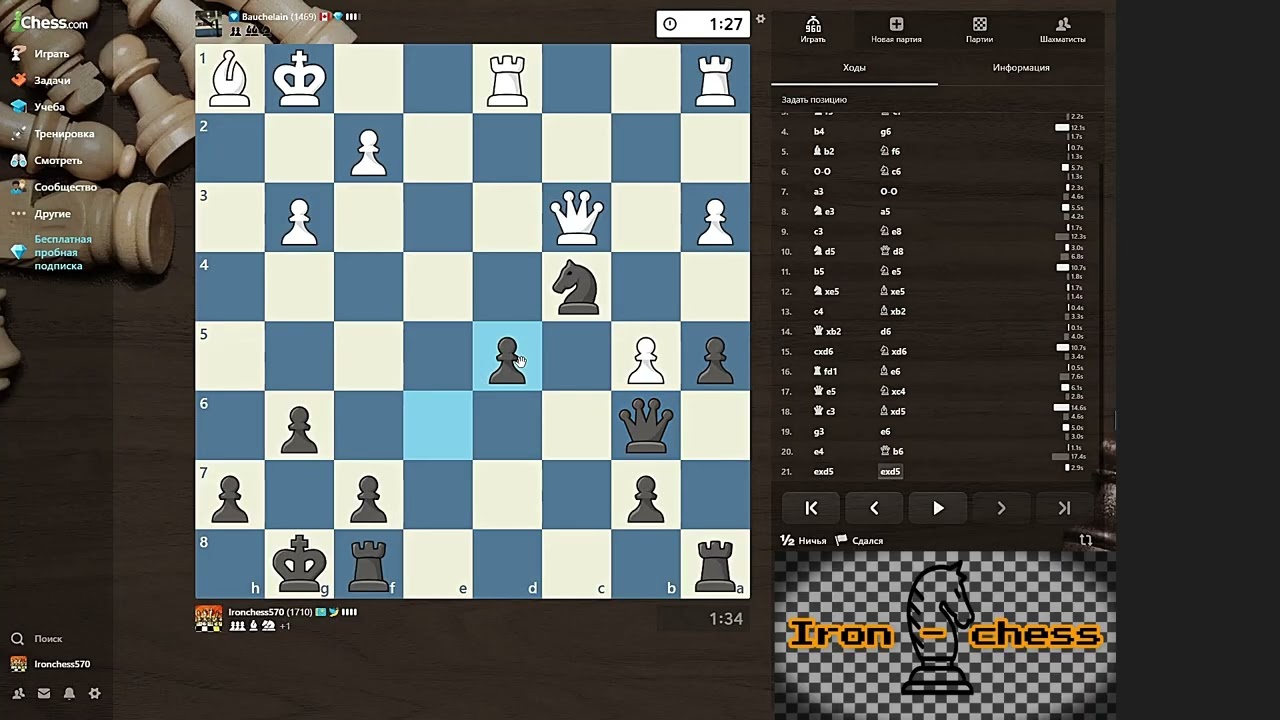Select white move 6. O-O

822,172
